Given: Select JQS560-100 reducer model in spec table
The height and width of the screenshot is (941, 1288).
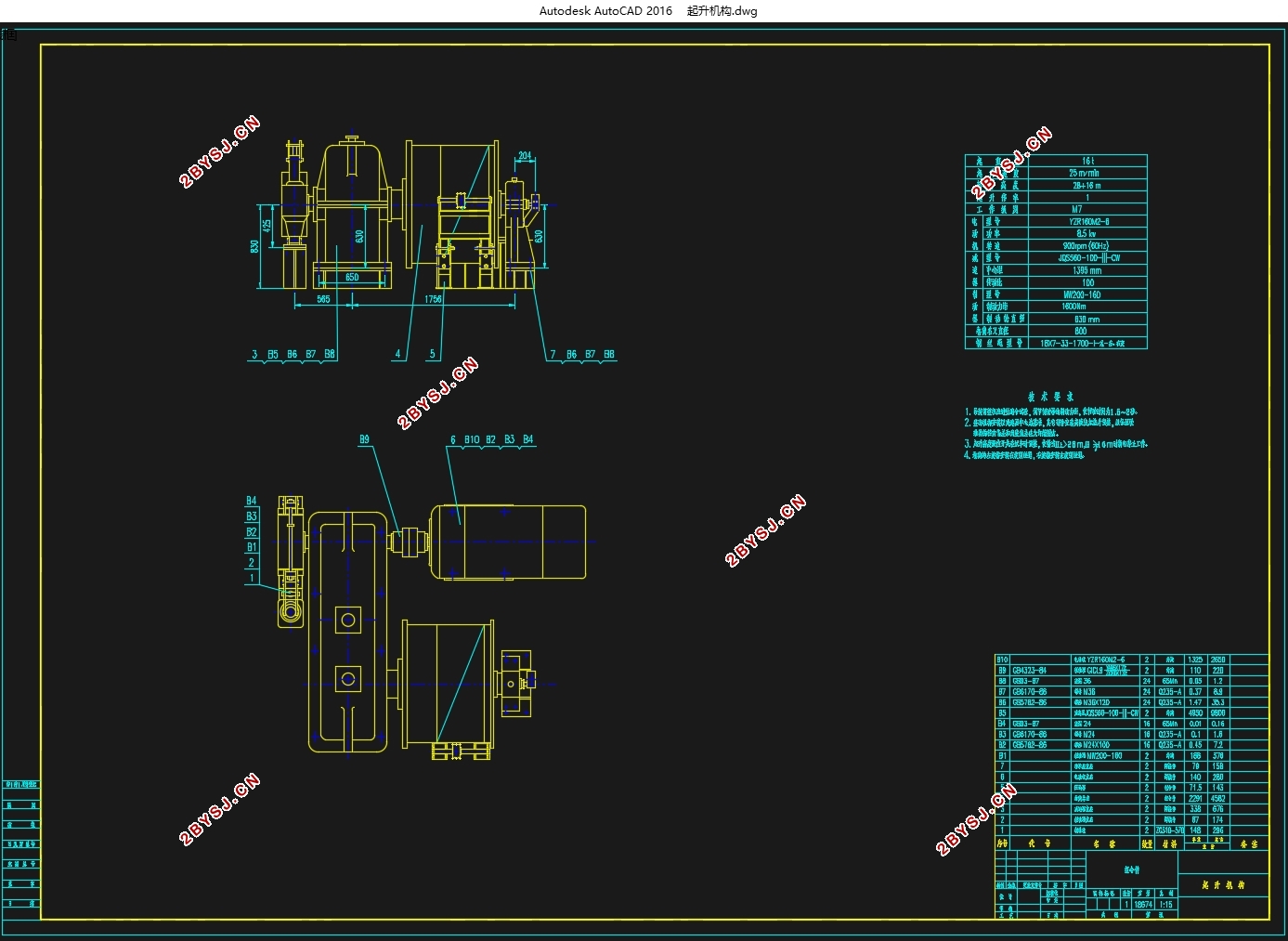Looking at the screenshot, I should pyautogui.click(x=1088, y=257).
